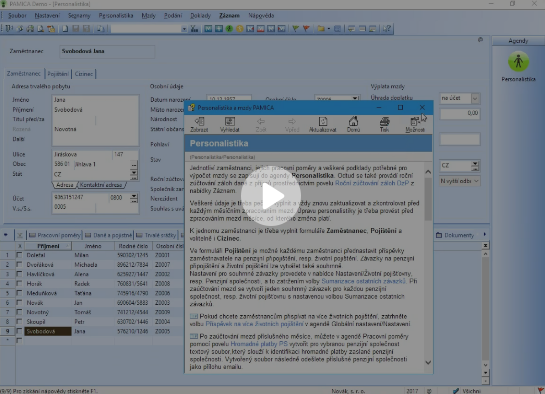This screenshot has width=545, height=394.
Task: Expand the 'na účet' payment dropdown
Action: point(475,98)
